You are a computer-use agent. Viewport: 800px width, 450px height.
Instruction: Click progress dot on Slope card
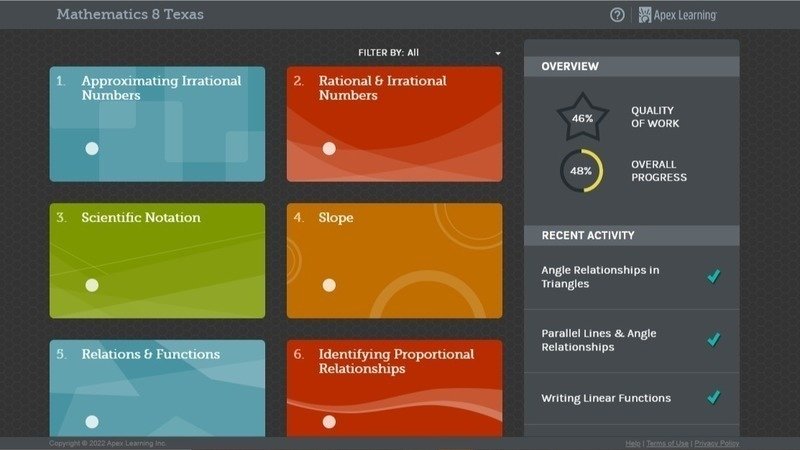pos(329,285)
